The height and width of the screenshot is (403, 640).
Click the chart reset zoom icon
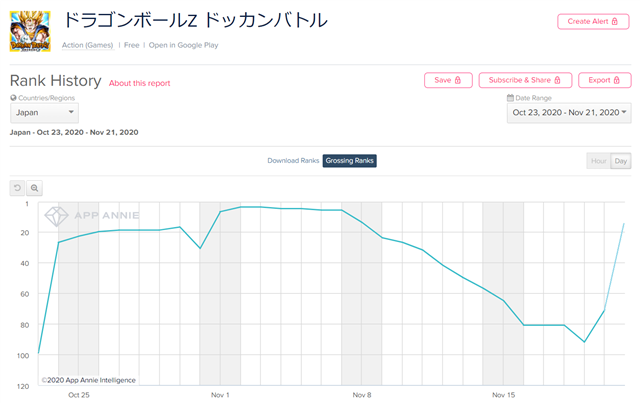click(x=17, y=188)
